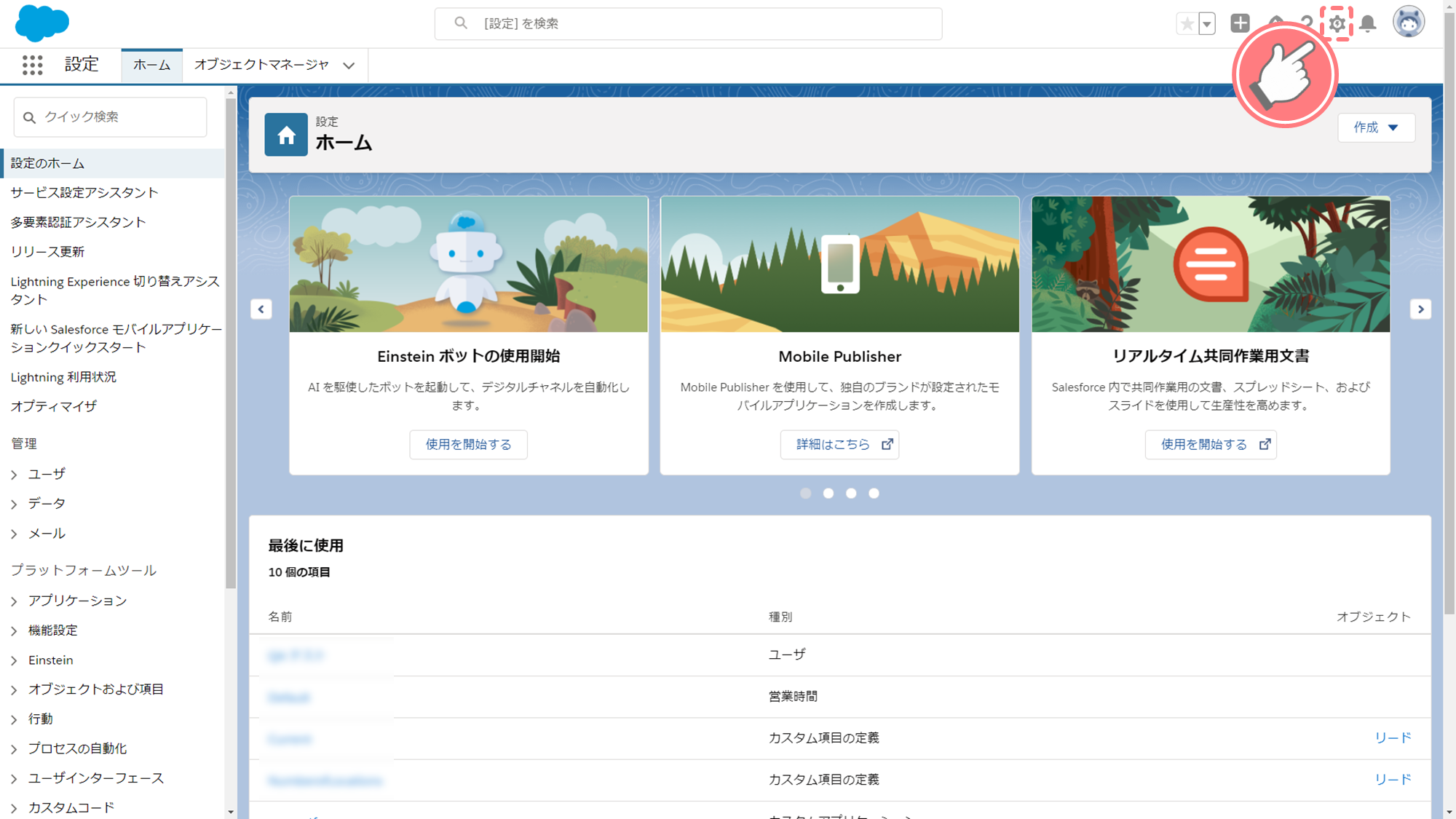Expand the 行動 tree node
This screenshot has width=1456, height=819.
[14, 720]
